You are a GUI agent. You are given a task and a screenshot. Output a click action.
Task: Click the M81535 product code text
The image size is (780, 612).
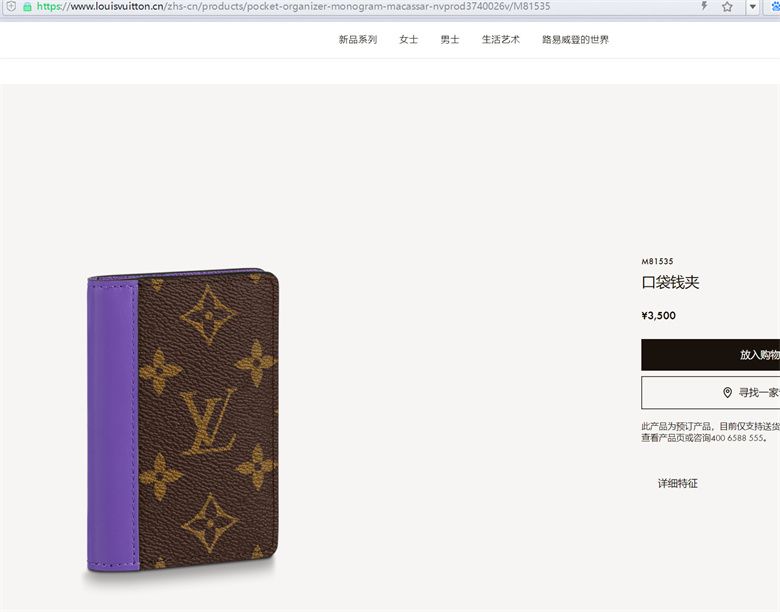point(657,261)
